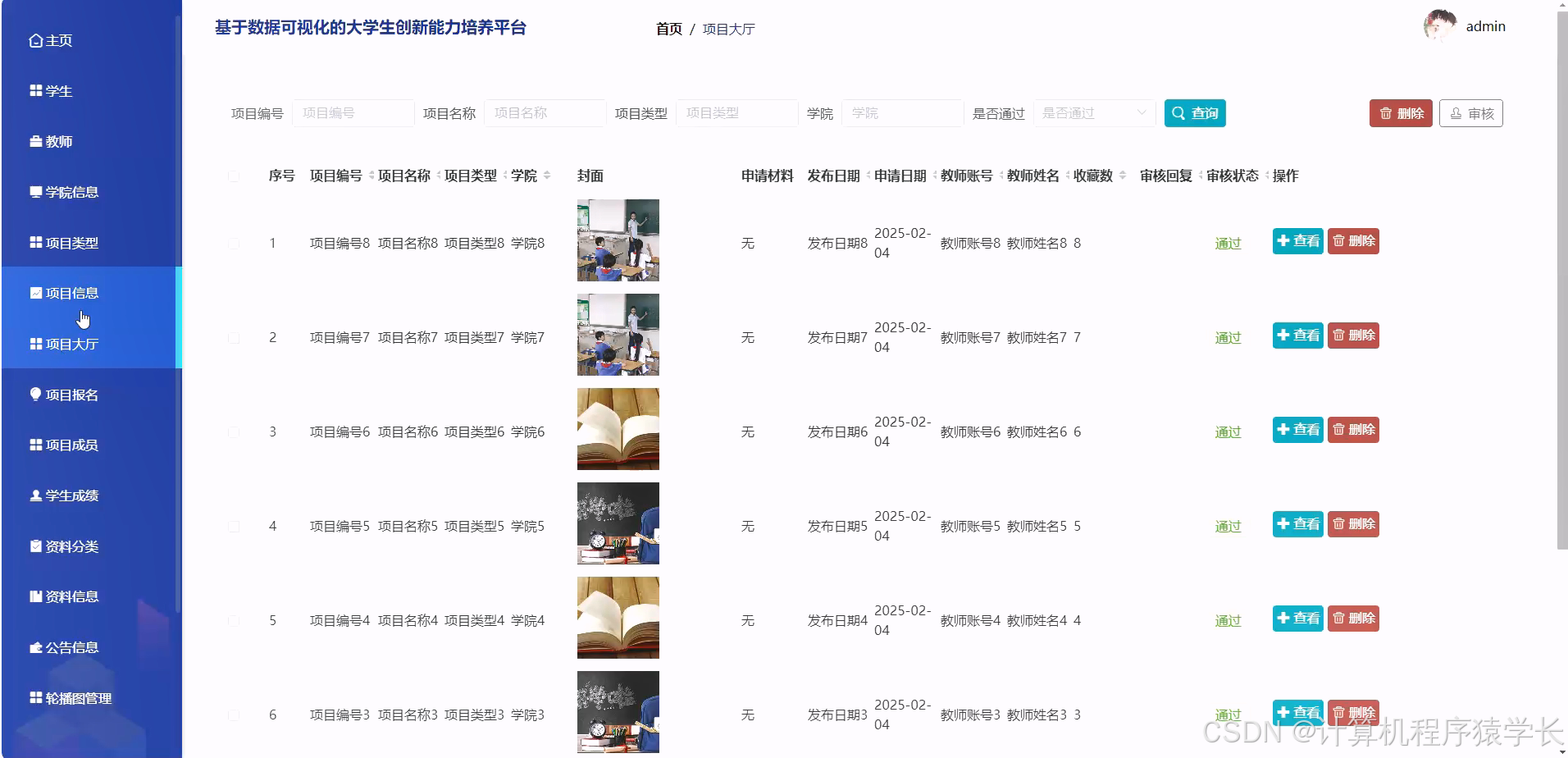The image size is (1568, 758).
Task: Check the row for 项目编号4
Action: 234,621
